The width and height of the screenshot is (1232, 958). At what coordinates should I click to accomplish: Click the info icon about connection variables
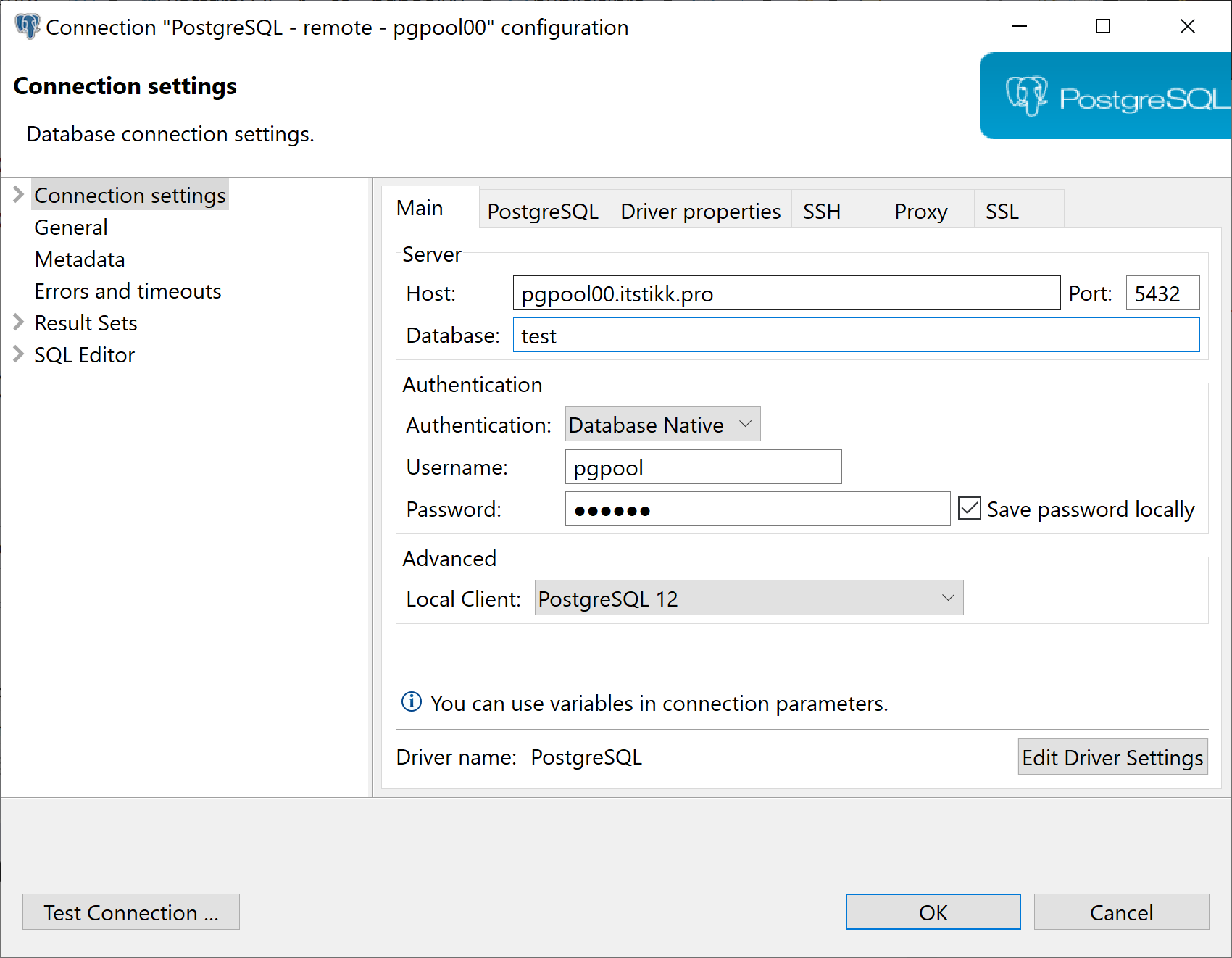click(x=410, y=701)
